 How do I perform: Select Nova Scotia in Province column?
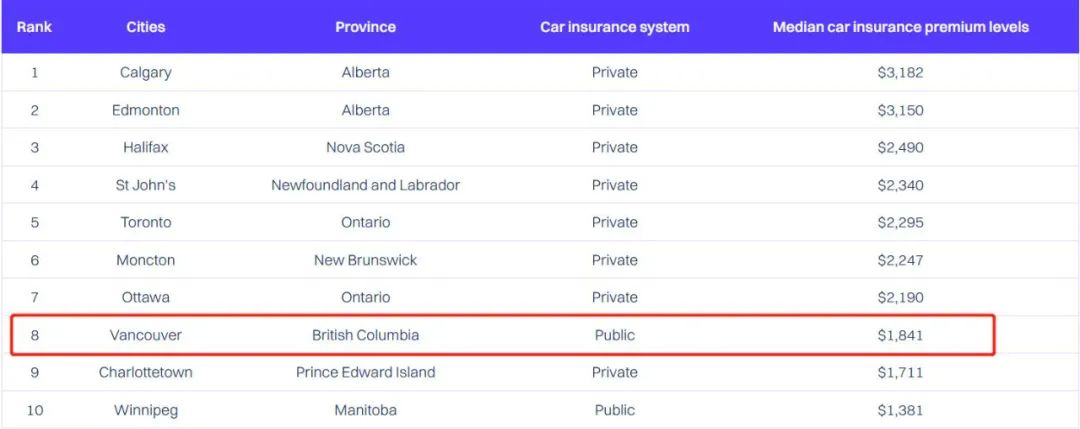(365, 147)
